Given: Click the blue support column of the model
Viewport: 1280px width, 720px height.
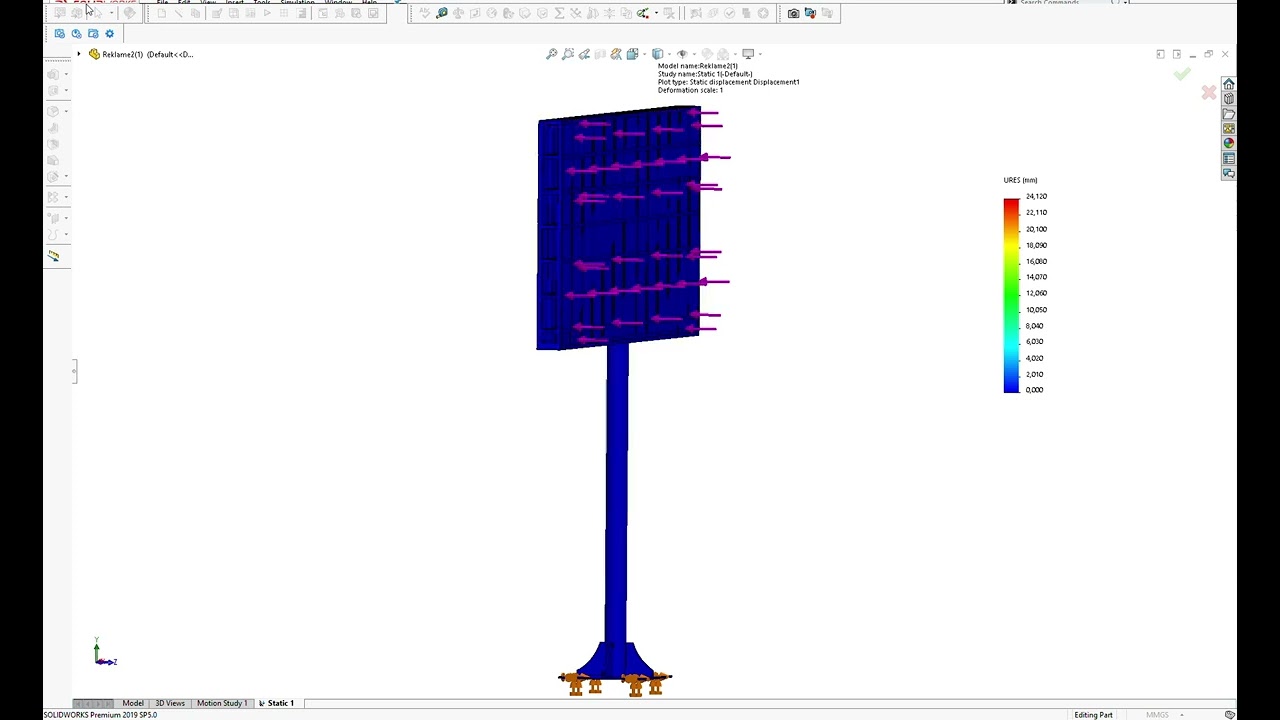Looking at the screenshot, I should pos(617,495).
